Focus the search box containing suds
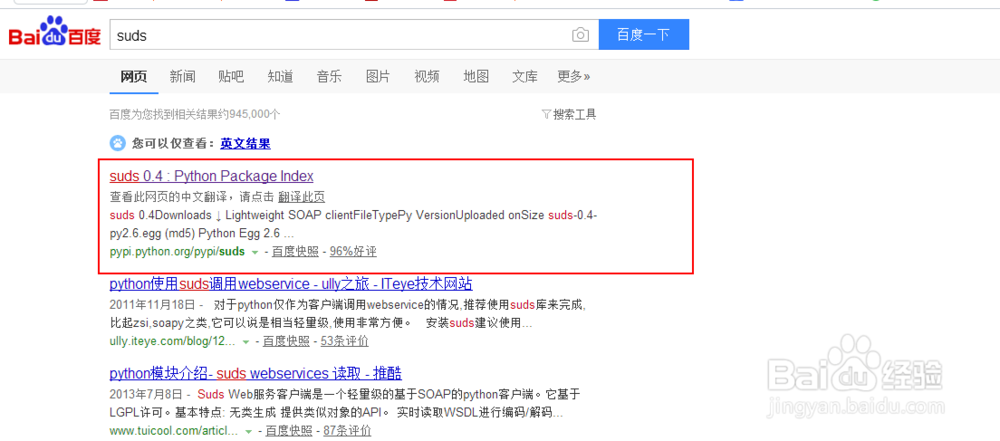The height and width of the screenshot is (441, 1000). (355, 35)
